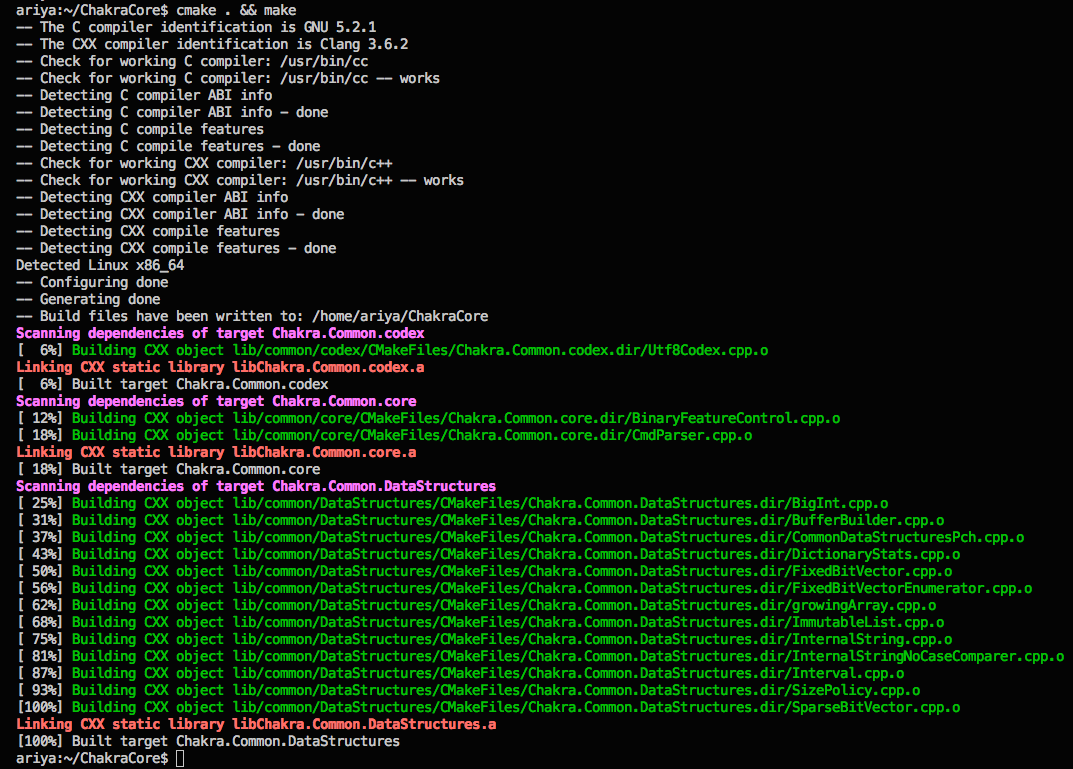This screenshot has height=769, width=1073.
Task: Click the DictionaryStats.cpp.o build line
Action: (x=488, y=554)
